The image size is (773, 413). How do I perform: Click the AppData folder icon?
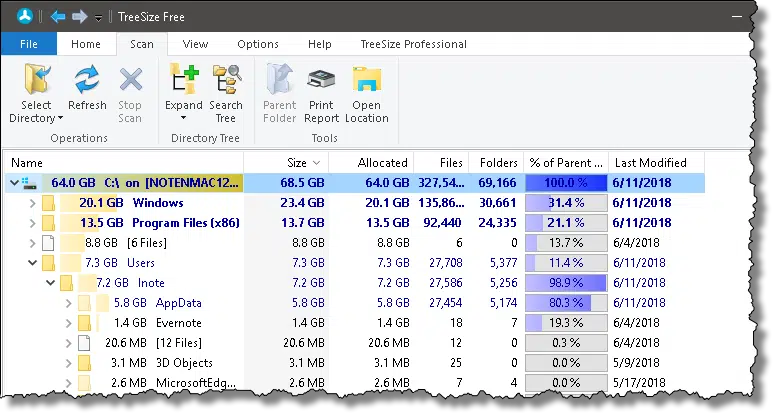pyautogui.click(x=84, y=303)
